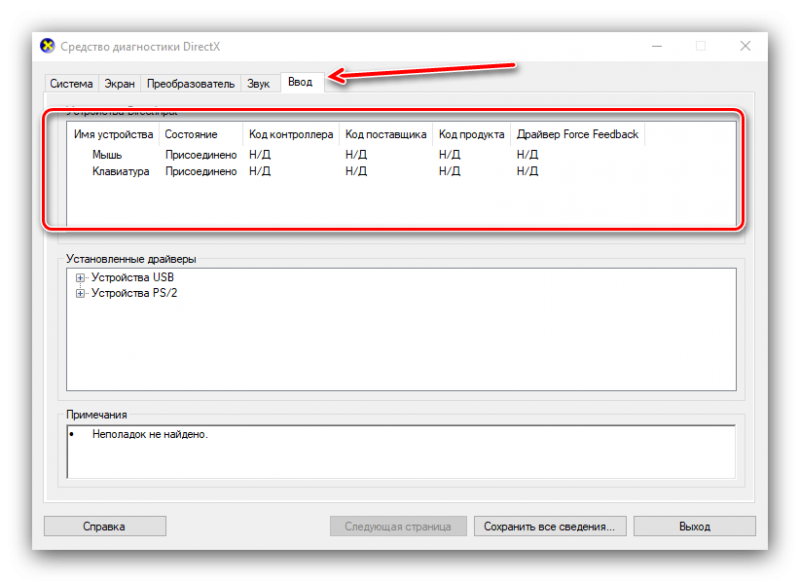
Task: Expand the Устройства PS/2 node
Action: click(x=80, y=294)
